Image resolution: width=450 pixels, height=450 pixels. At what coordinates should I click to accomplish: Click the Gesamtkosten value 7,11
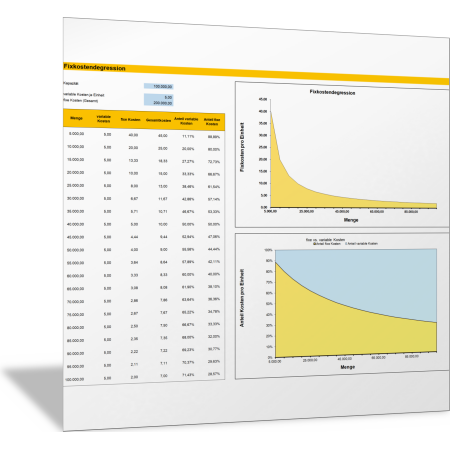tap(164, 363)
